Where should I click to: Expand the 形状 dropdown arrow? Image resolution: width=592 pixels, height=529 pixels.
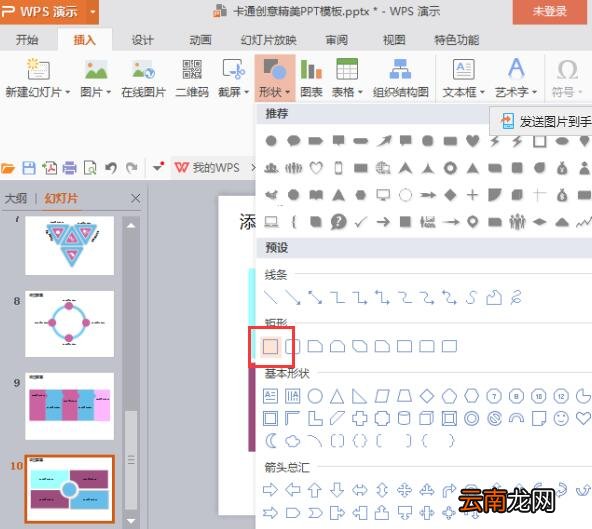tap(288, 92)
